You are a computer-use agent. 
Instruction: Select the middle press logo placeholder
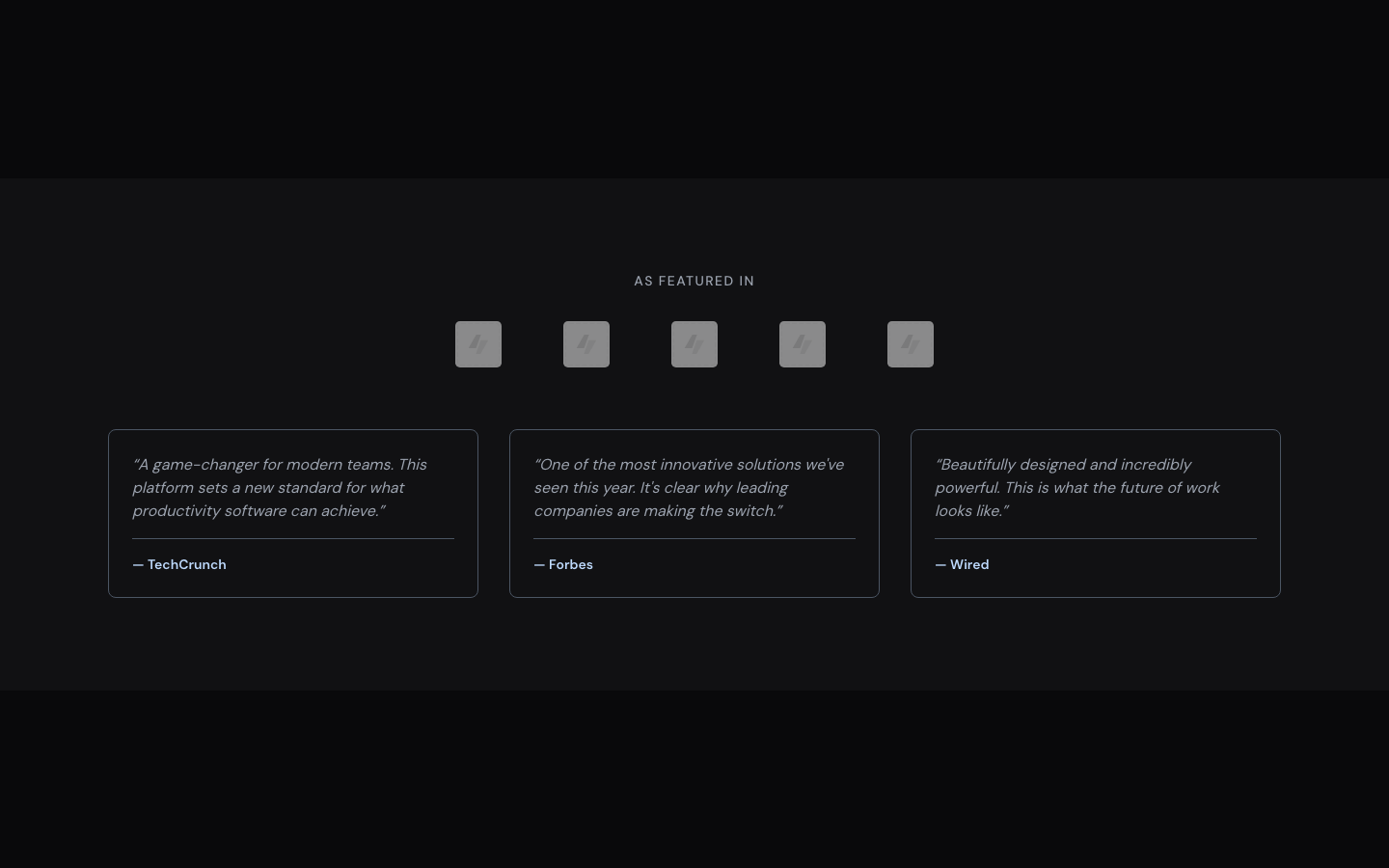pos(694,344)
